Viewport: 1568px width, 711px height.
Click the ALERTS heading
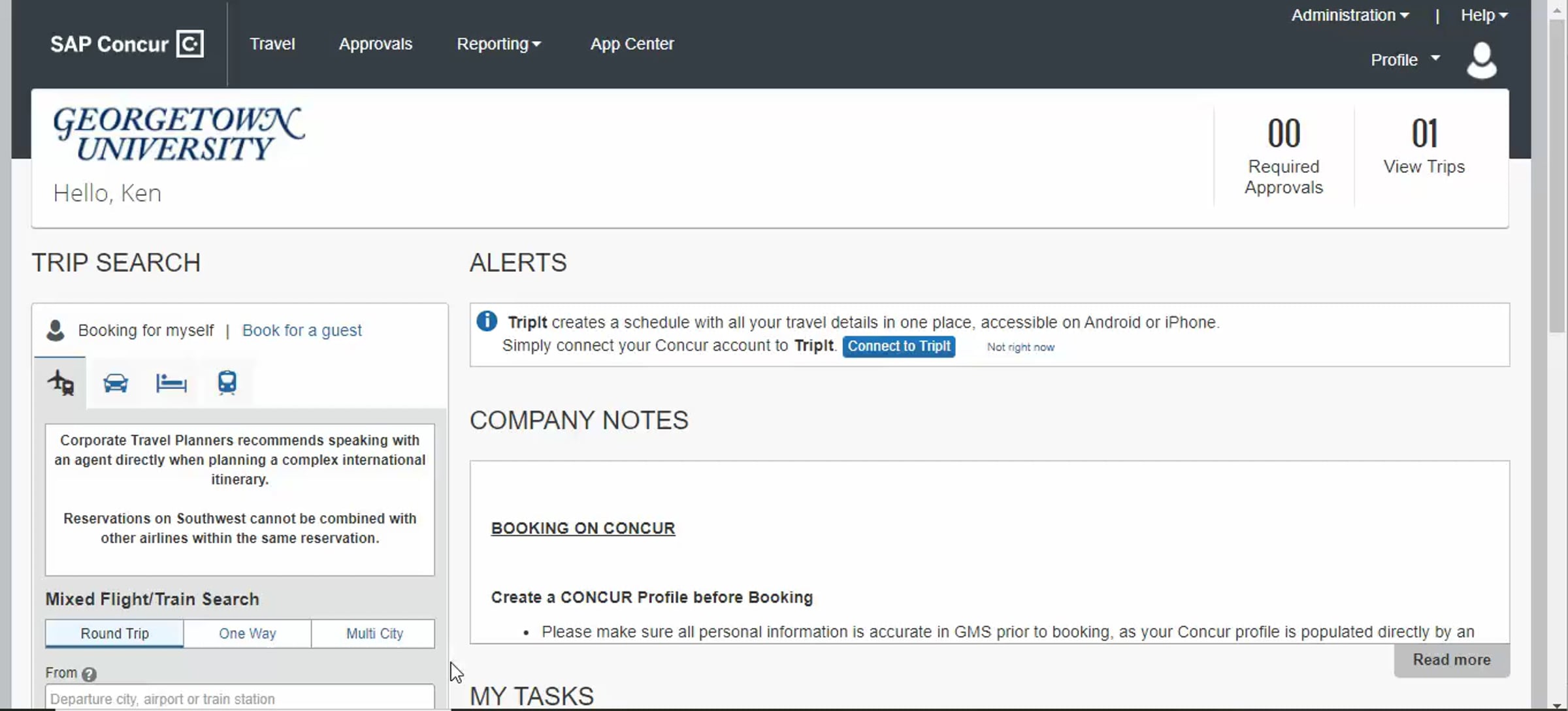(x=518, y=262)
